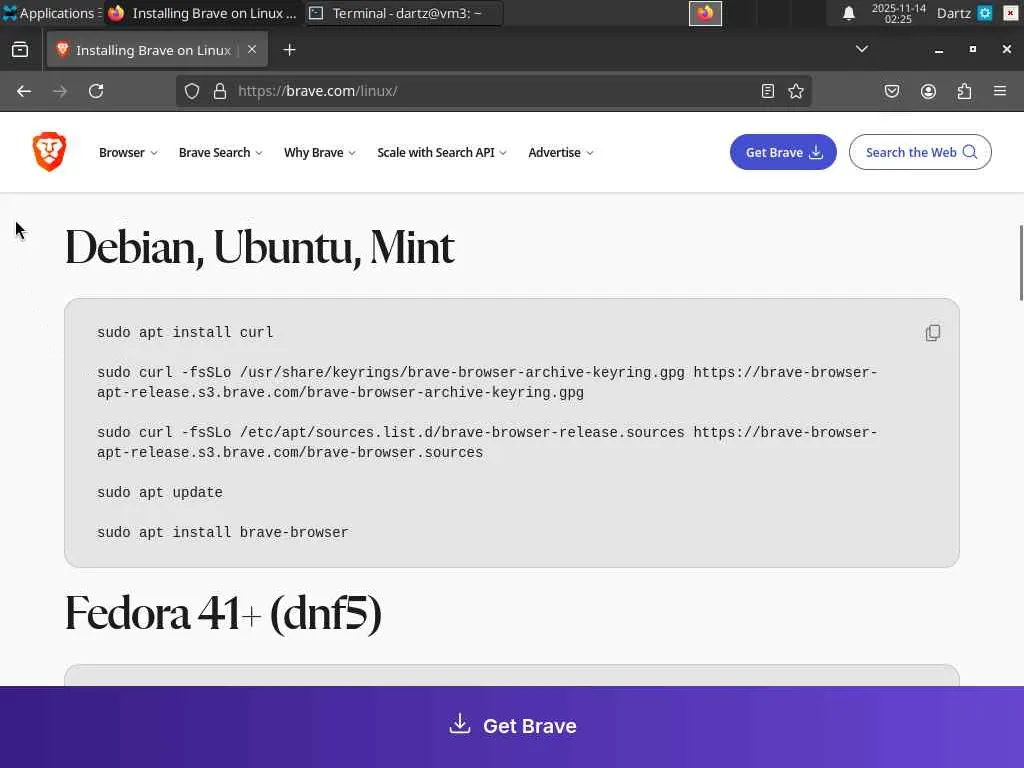
Task: Open Firefox View from the tab bar
Action: coord(20,50)
